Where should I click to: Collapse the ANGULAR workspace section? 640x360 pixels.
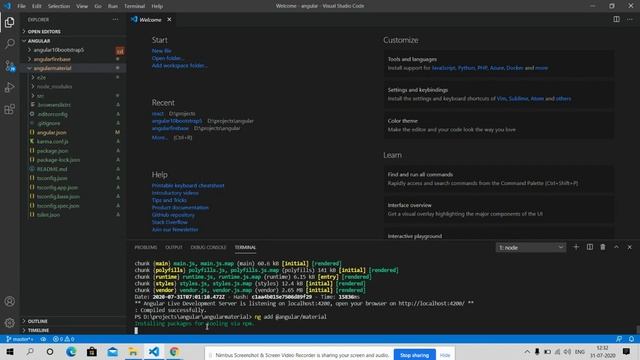[74, 41]
